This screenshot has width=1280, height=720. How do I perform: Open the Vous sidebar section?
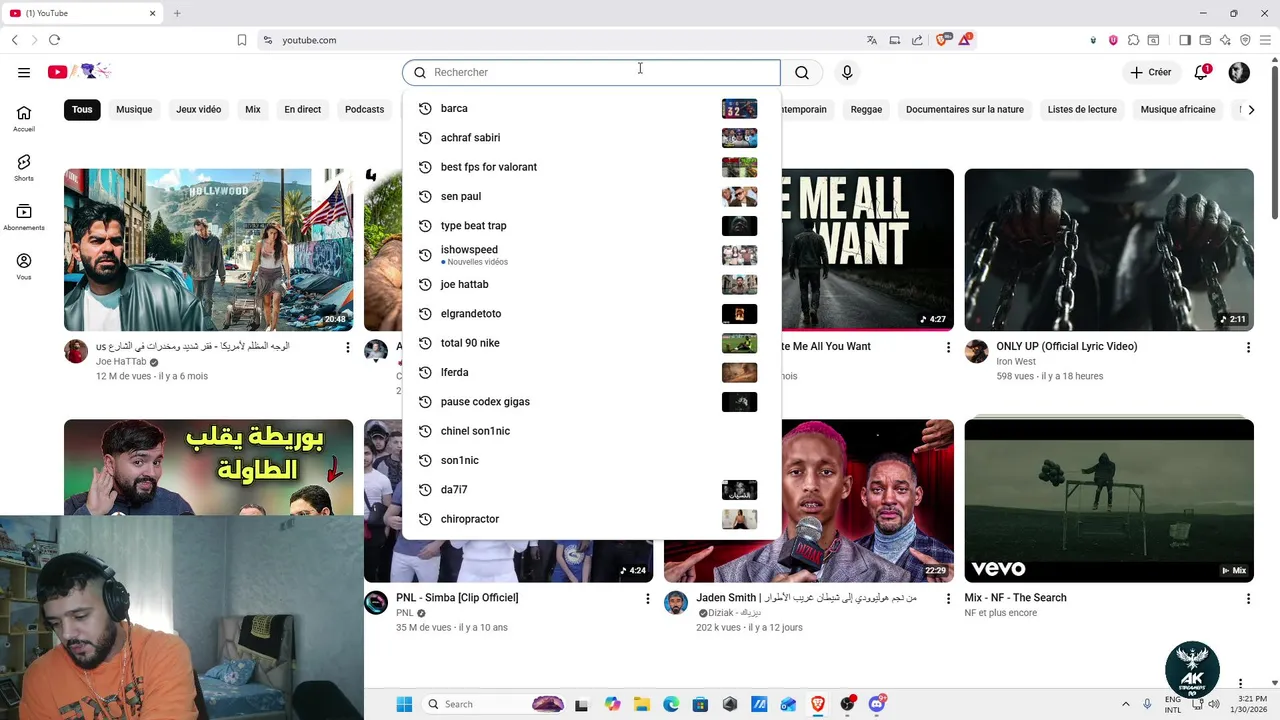click(24, 266)
